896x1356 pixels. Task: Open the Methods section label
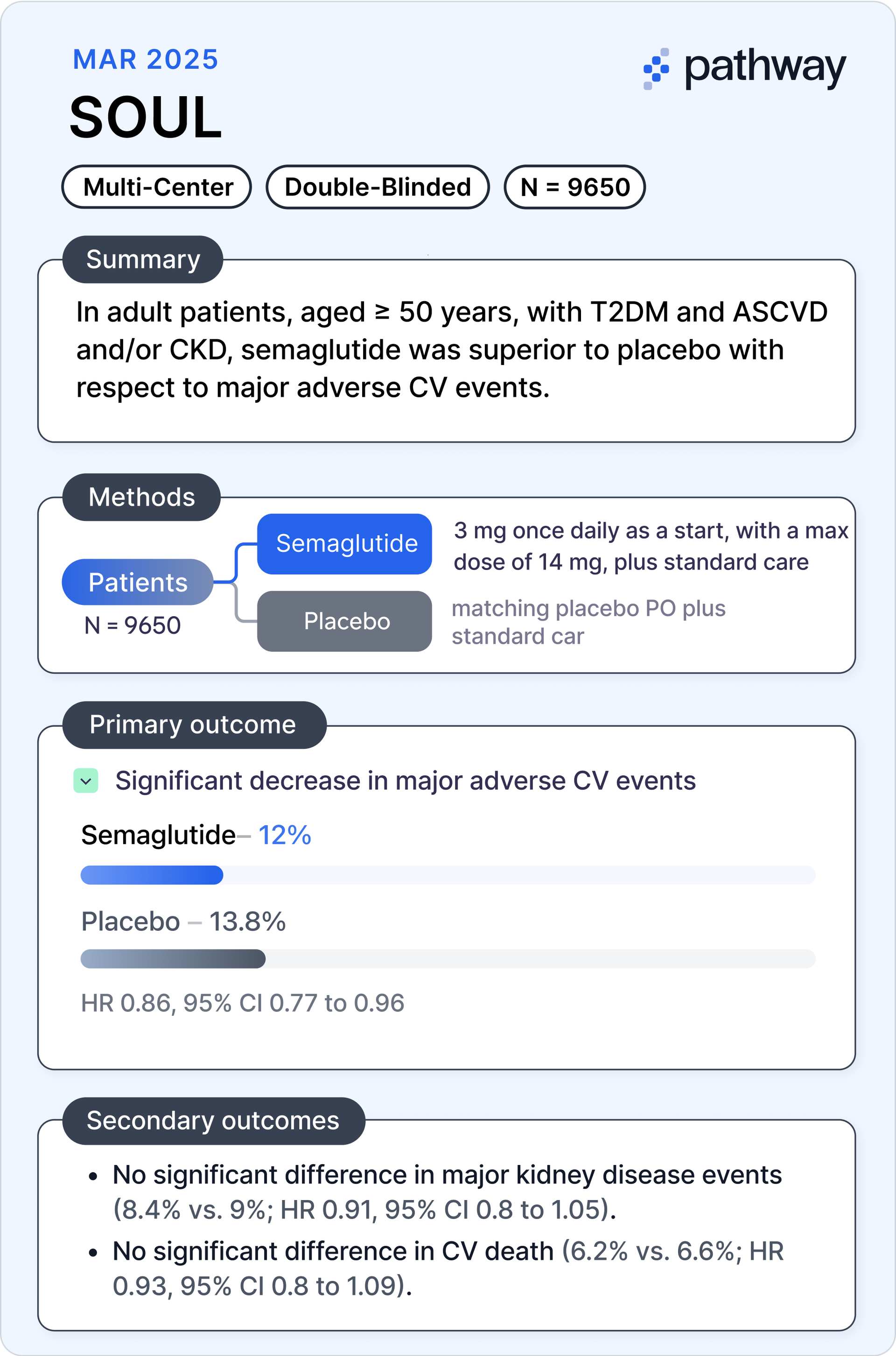click(x=141, y=497)
